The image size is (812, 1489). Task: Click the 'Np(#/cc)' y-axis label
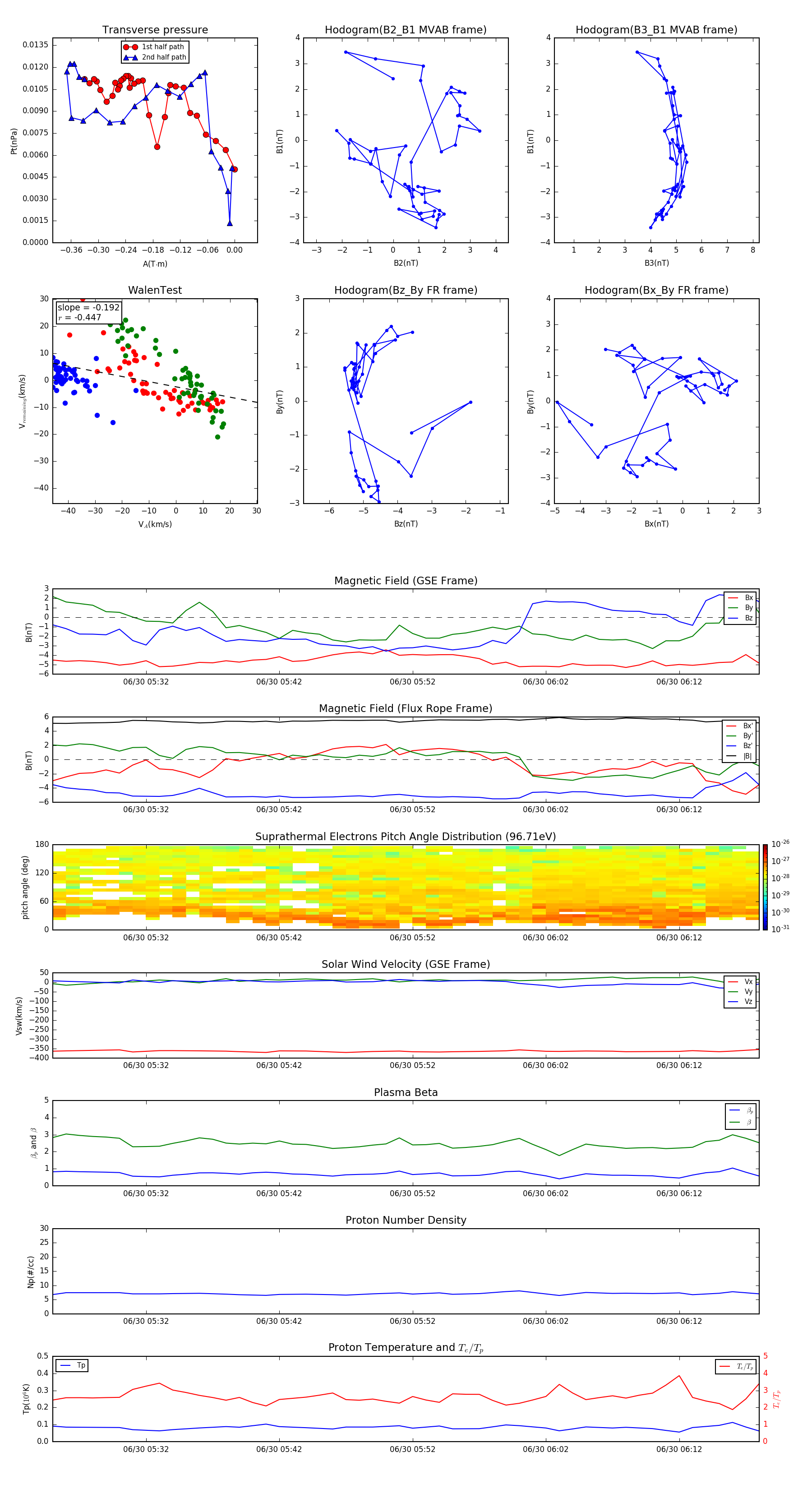(31, 1272)
